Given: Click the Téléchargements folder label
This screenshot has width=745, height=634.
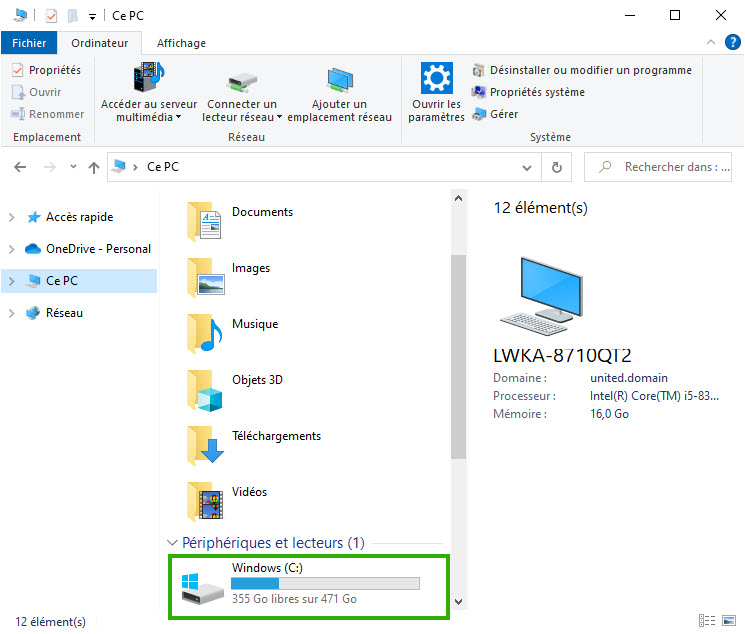Looking at the screenshot, I should click(x=276, y=436).
